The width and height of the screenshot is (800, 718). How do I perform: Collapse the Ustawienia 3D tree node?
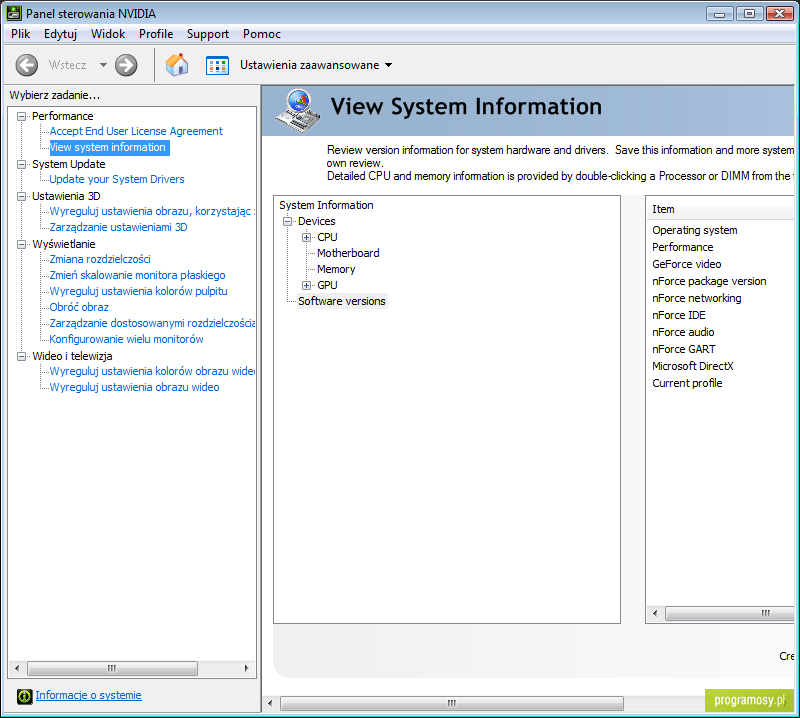point(21,196)
